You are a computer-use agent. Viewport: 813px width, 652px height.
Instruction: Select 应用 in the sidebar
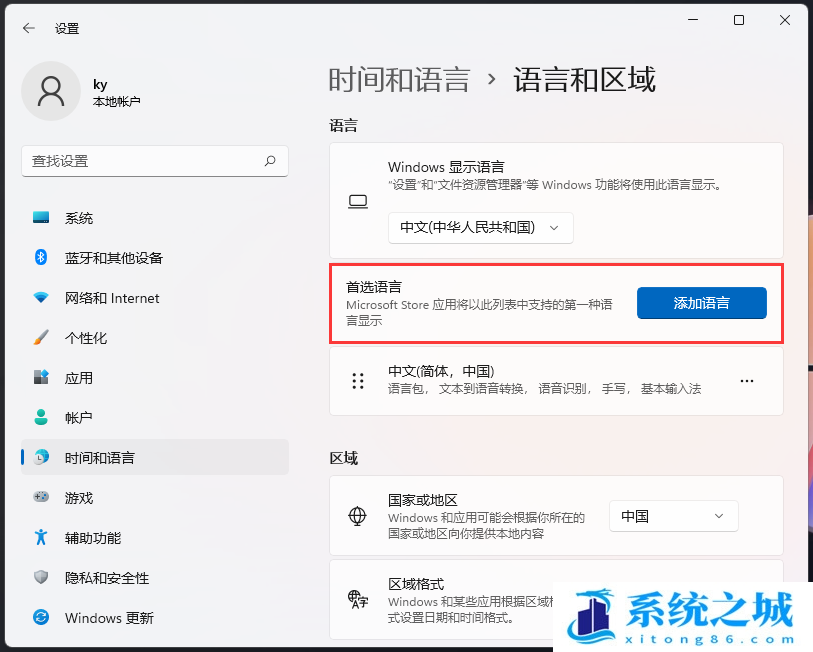(x=155, y=377)
